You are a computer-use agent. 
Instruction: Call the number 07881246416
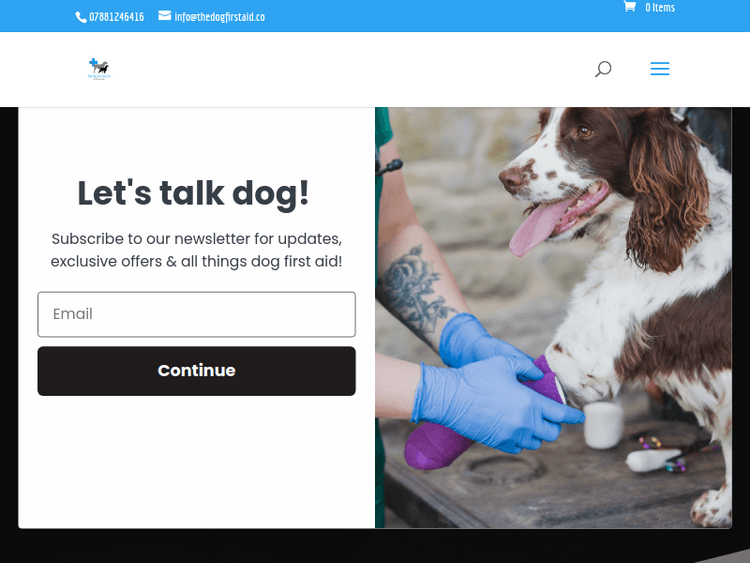pyautogui.click(x=116, y=17)
